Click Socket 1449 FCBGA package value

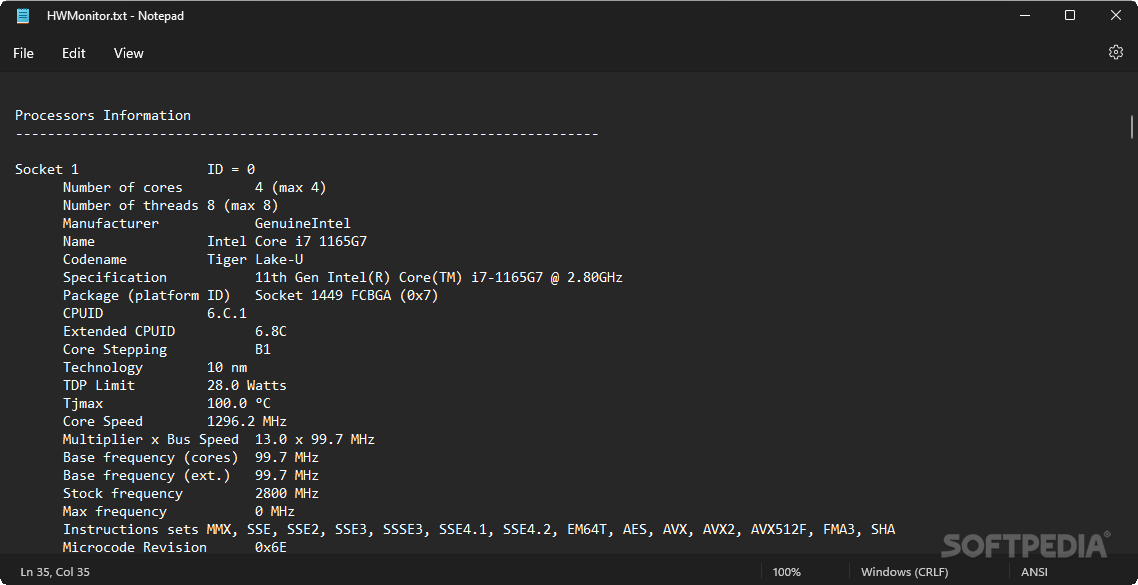coord(347,295)
